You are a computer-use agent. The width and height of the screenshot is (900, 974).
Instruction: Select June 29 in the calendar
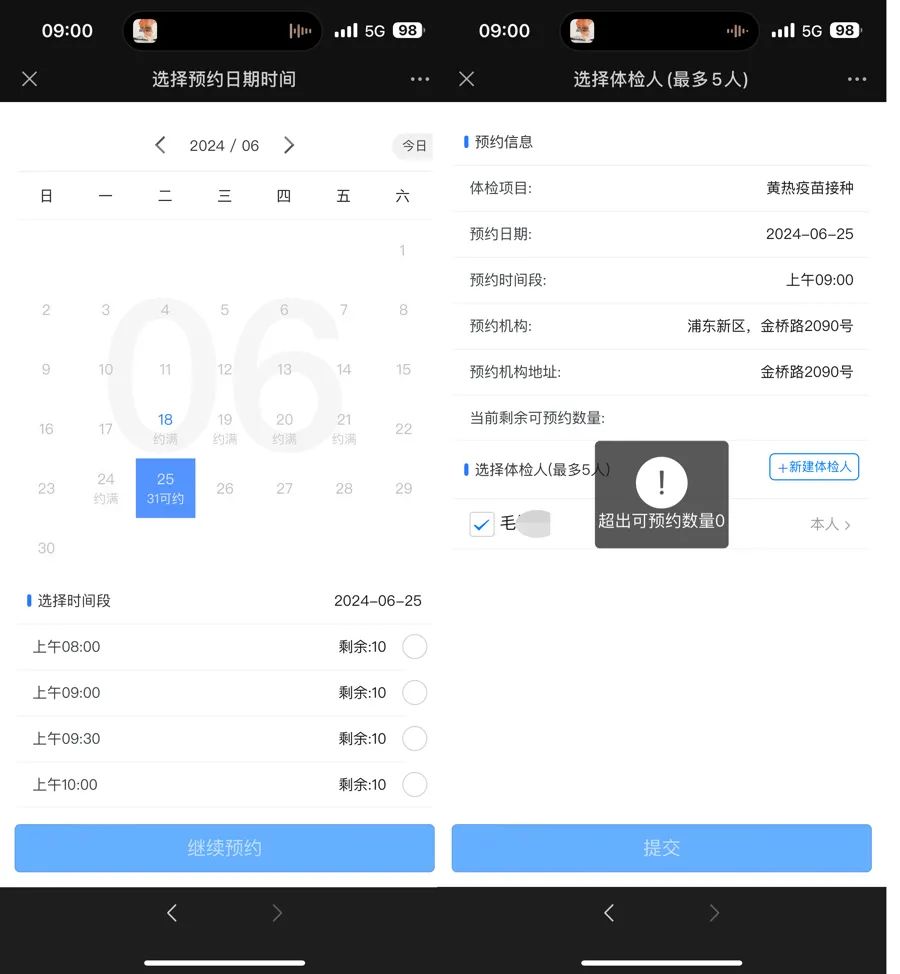(404, 489)
